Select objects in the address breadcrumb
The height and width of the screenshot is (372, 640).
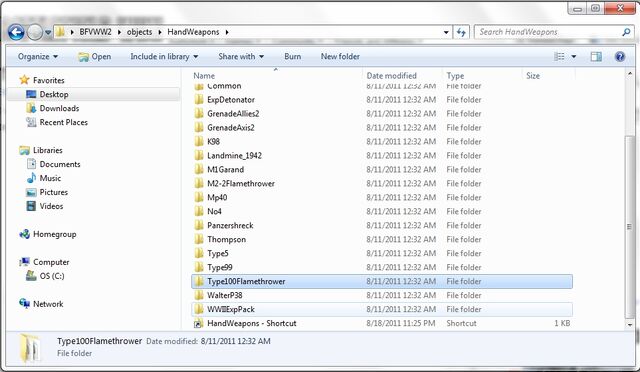pyautogui.click(x=139, y=32)
